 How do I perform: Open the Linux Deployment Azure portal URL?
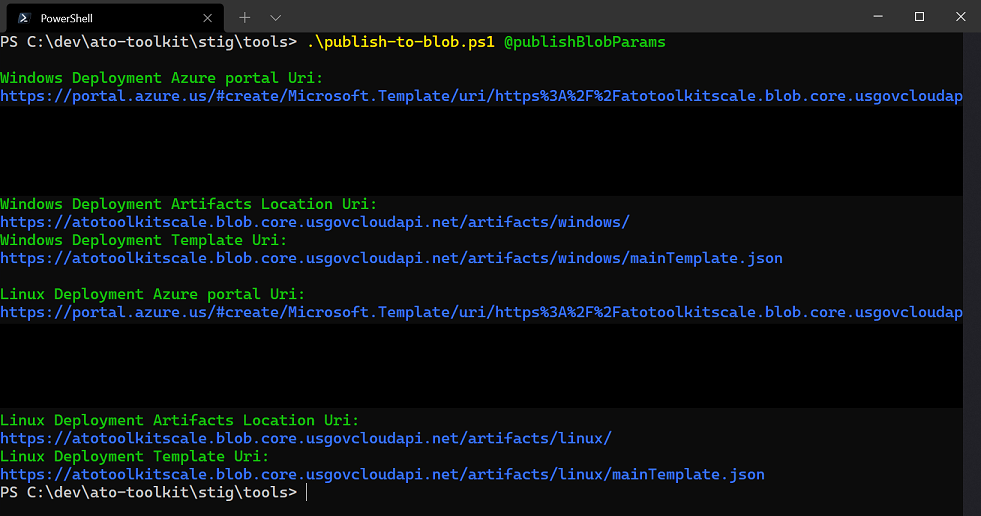tap(481, 312)
